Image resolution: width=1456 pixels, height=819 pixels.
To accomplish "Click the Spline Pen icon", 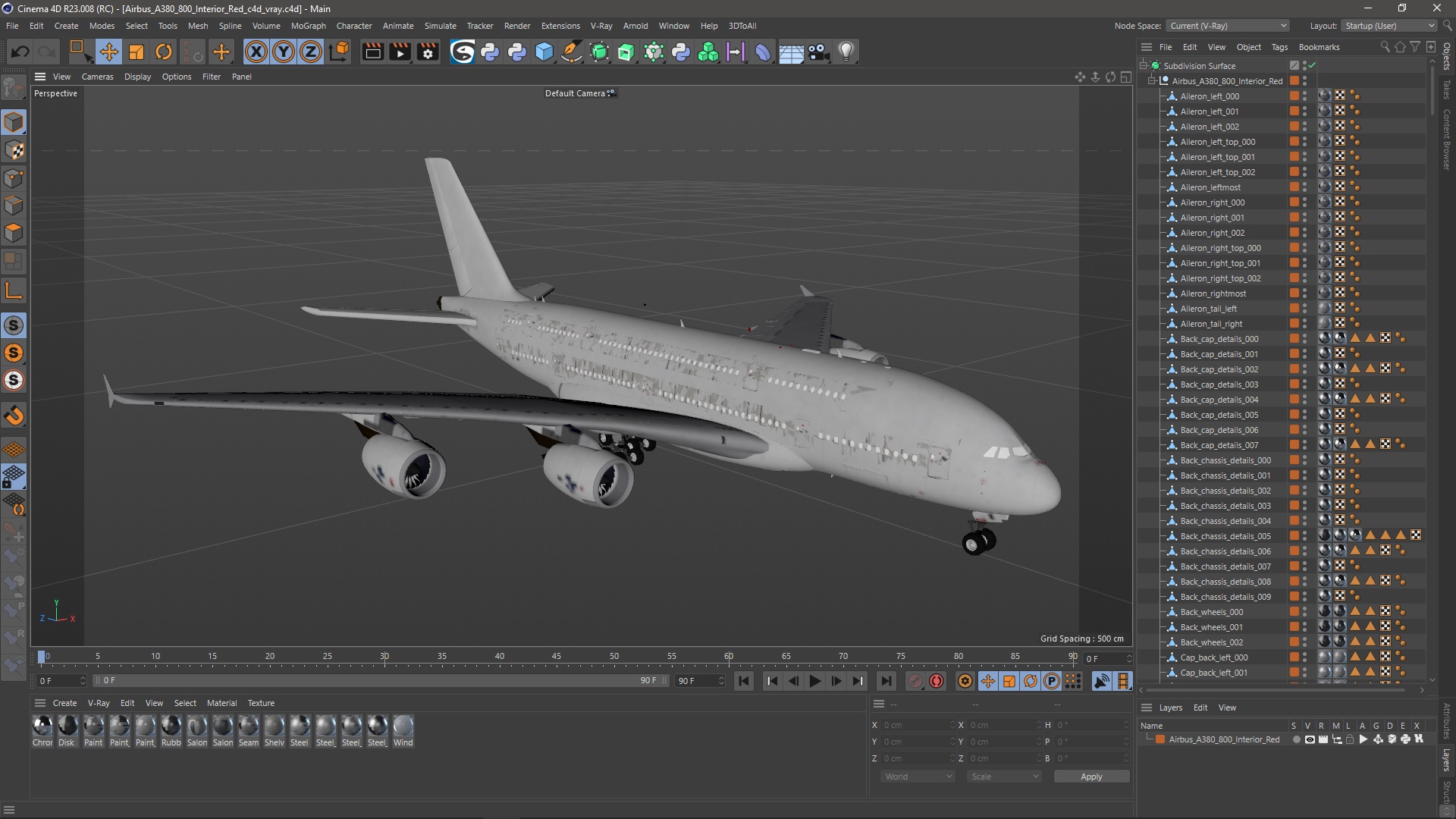I will pos(572,52).
